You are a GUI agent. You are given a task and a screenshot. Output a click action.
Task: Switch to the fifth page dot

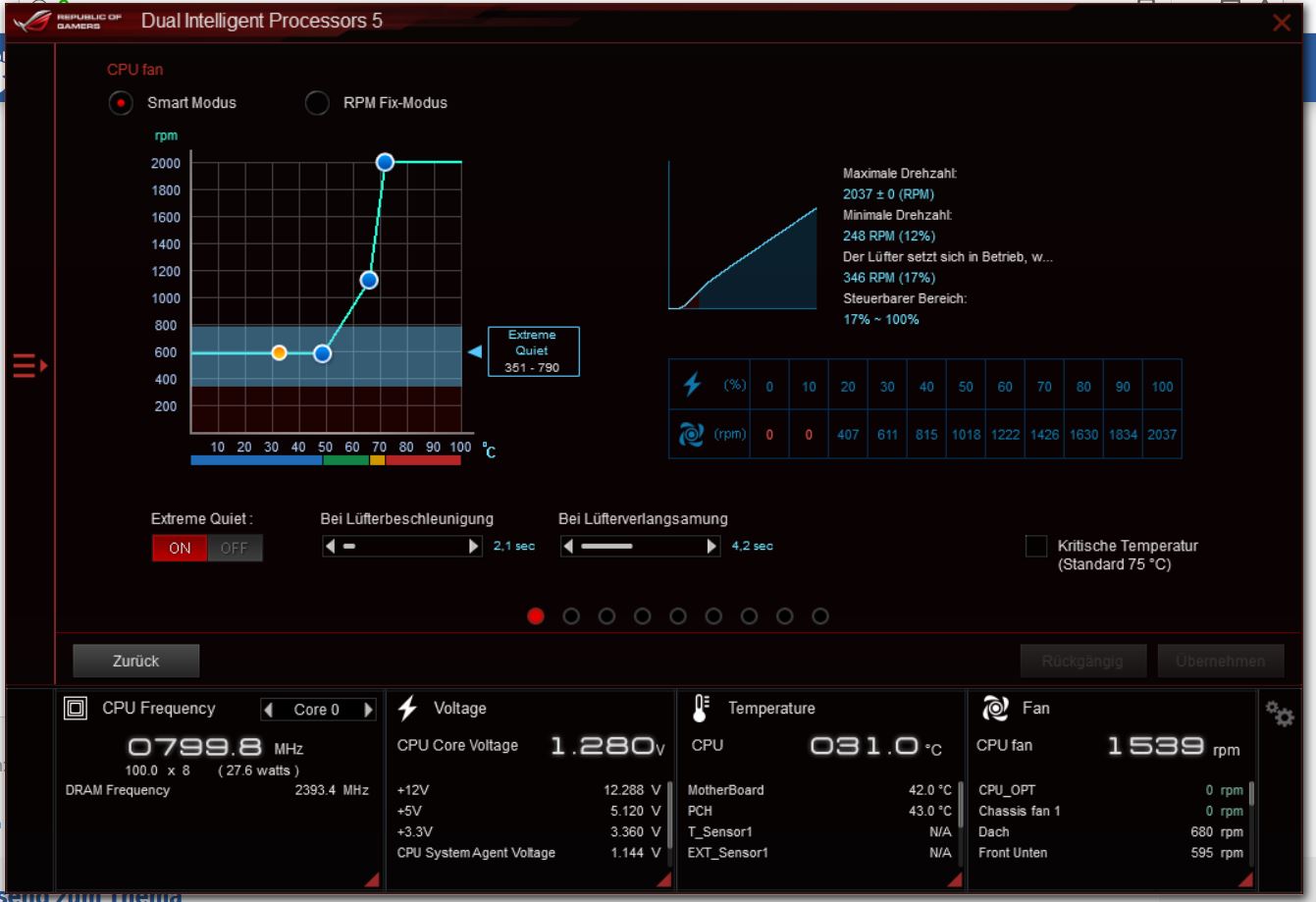pyautogui.click(x=678, y=616)
